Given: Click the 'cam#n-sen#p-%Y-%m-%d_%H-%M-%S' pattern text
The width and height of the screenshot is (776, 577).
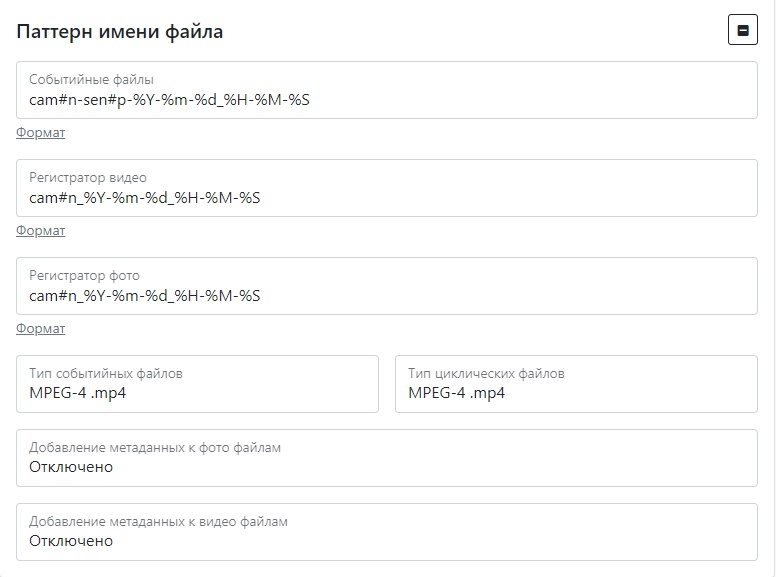Looking at the screenshot, I should coord(169,100).
